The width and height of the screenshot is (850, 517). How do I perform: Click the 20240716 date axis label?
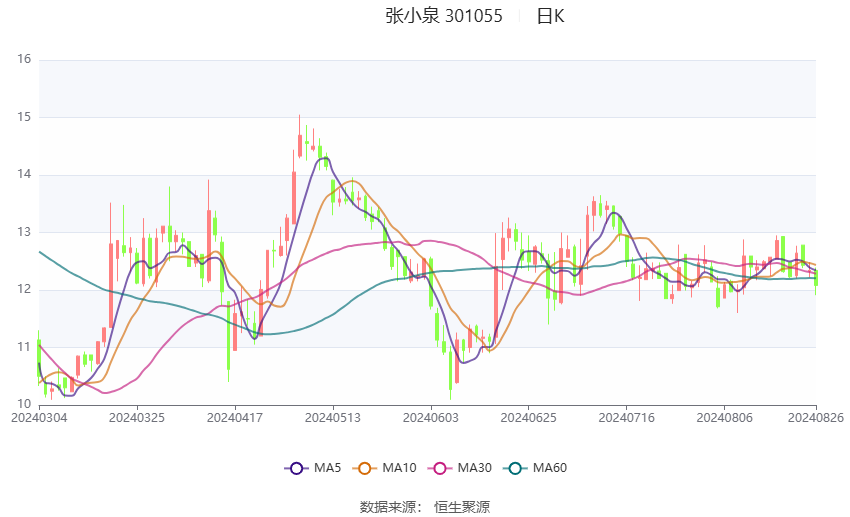pos(627,418)
